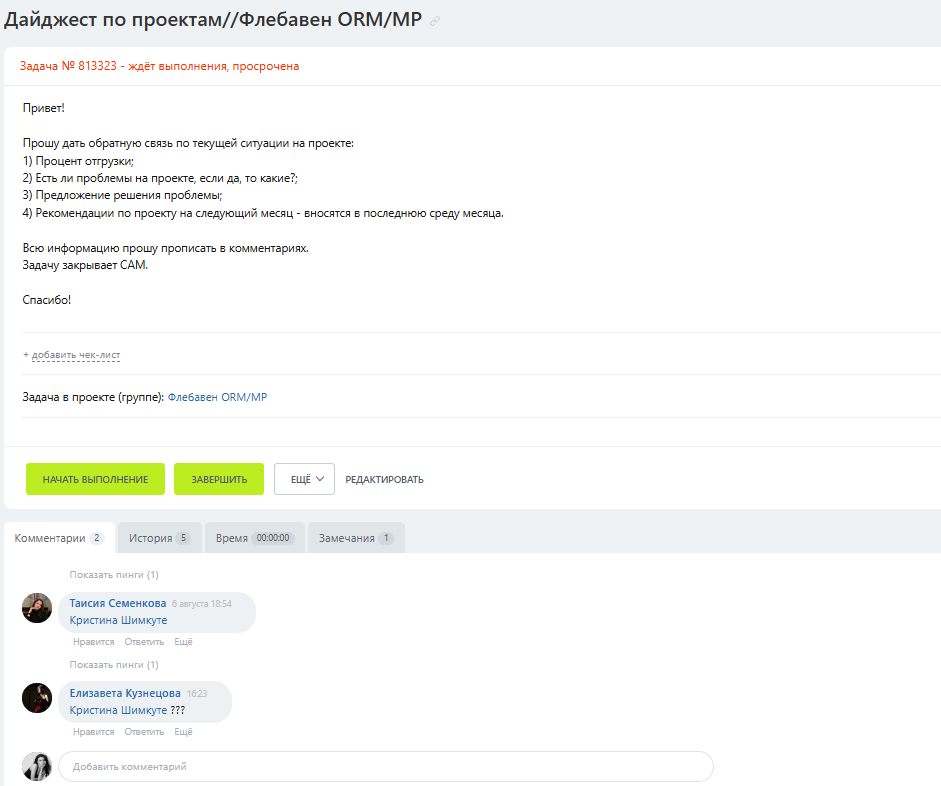
Task: Open Ещё options under Елизавета's comment
Action: coord(183,732)
